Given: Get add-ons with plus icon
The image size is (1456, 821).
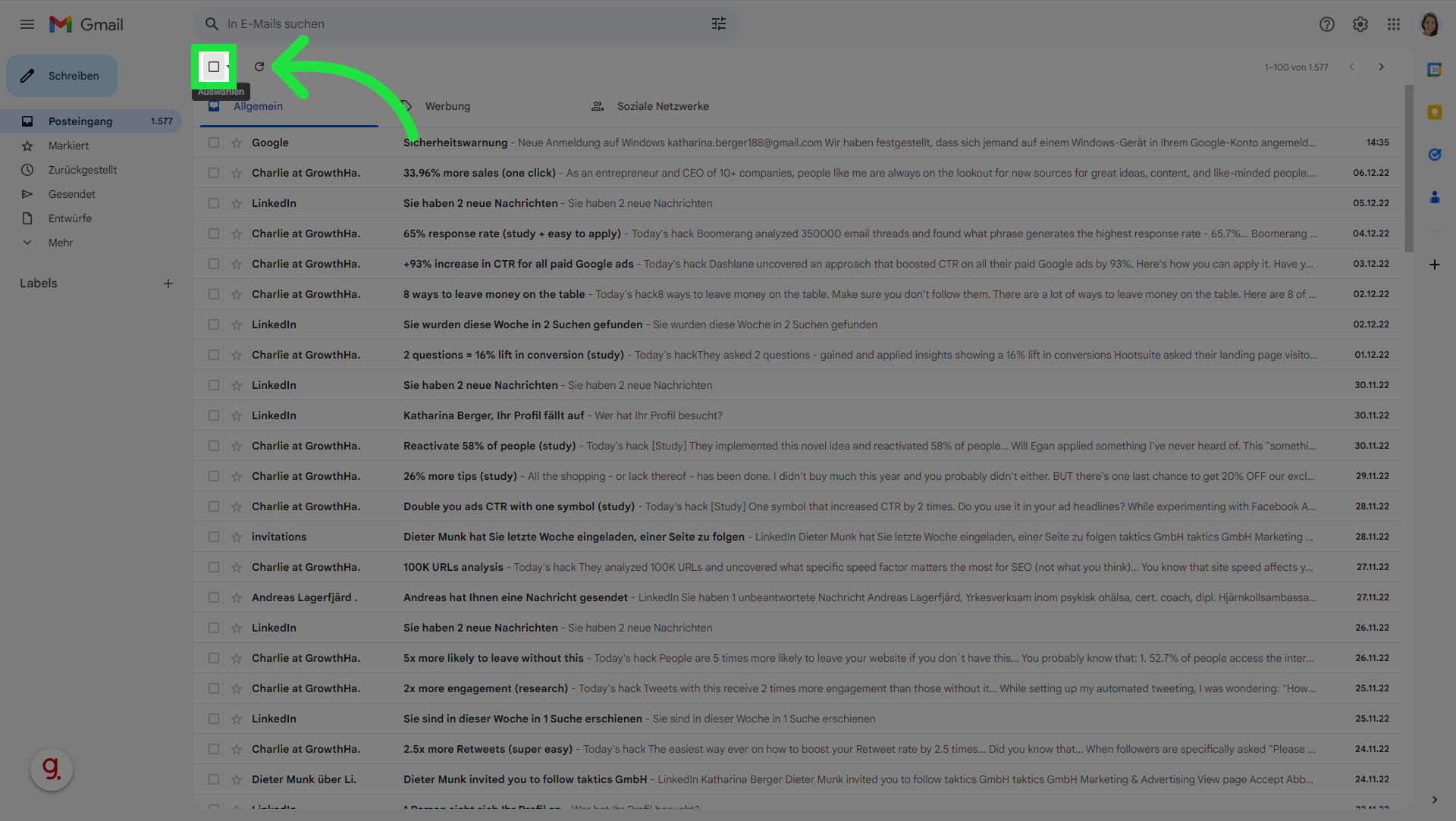Looking at the screenshot, I should 1435,265.
